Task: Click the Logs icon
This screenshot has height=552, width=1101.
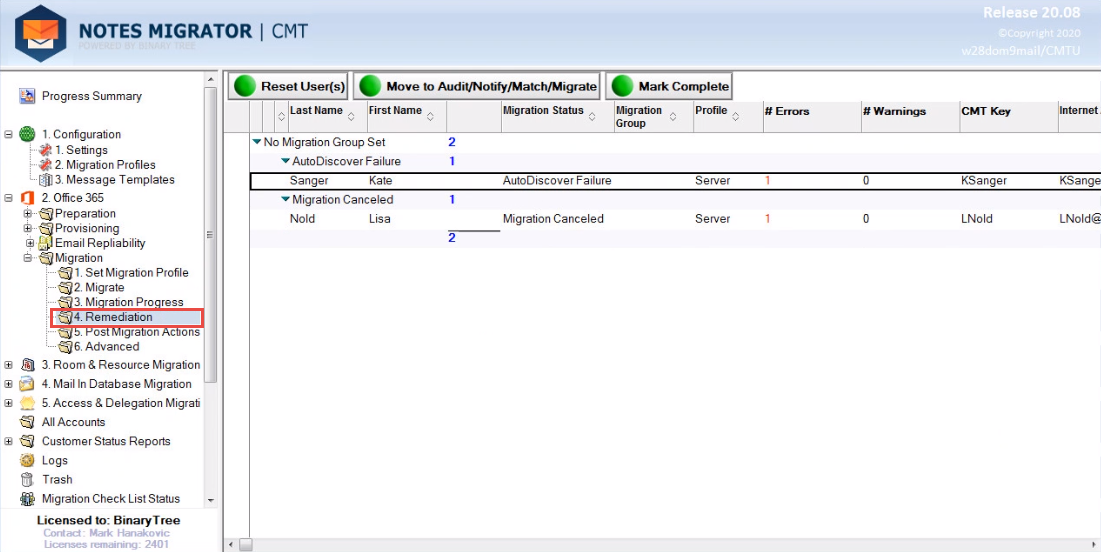Action: (27, 461)
